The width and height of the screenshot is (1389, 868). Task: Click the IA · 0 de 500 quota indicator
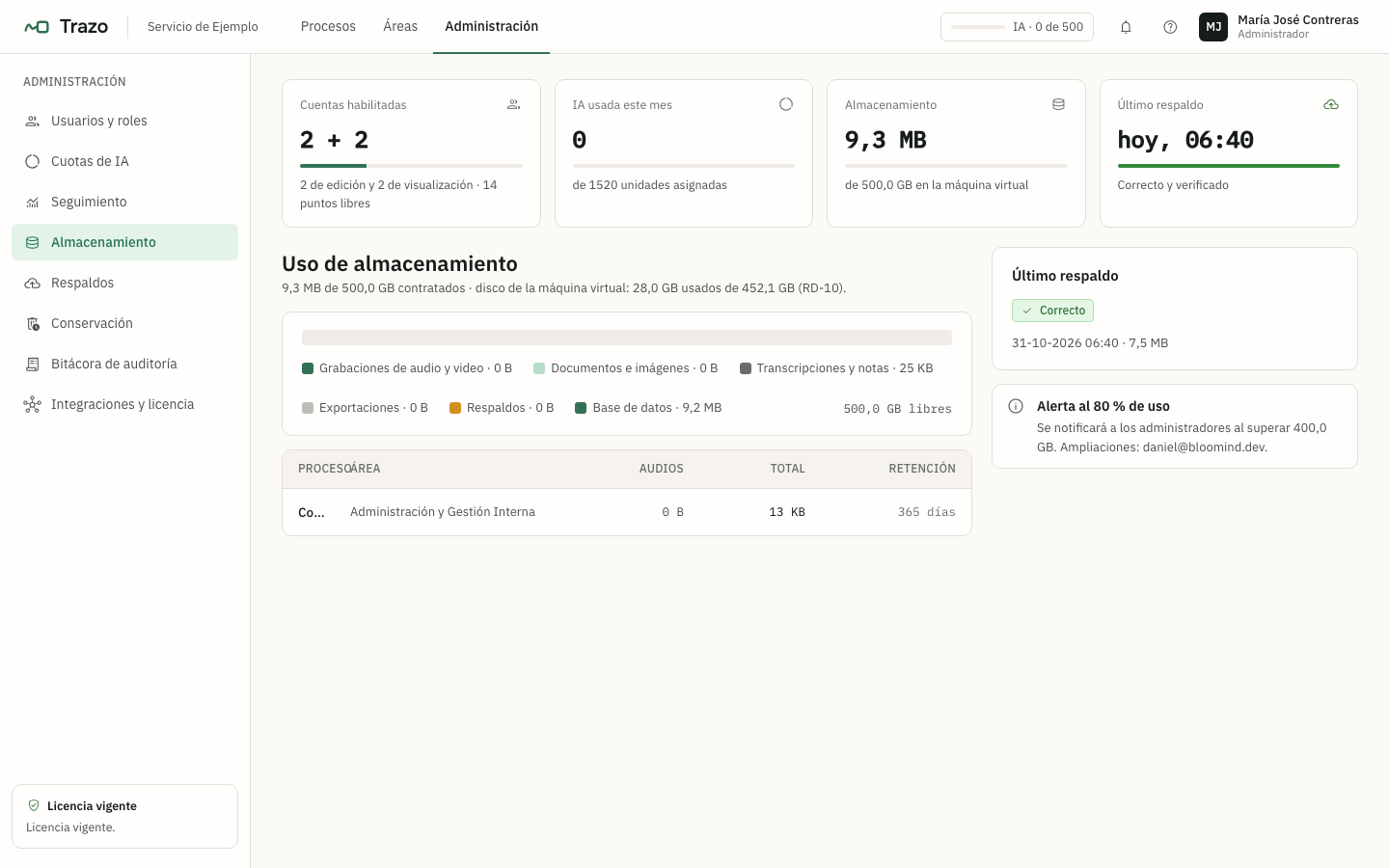[1017, 27]
